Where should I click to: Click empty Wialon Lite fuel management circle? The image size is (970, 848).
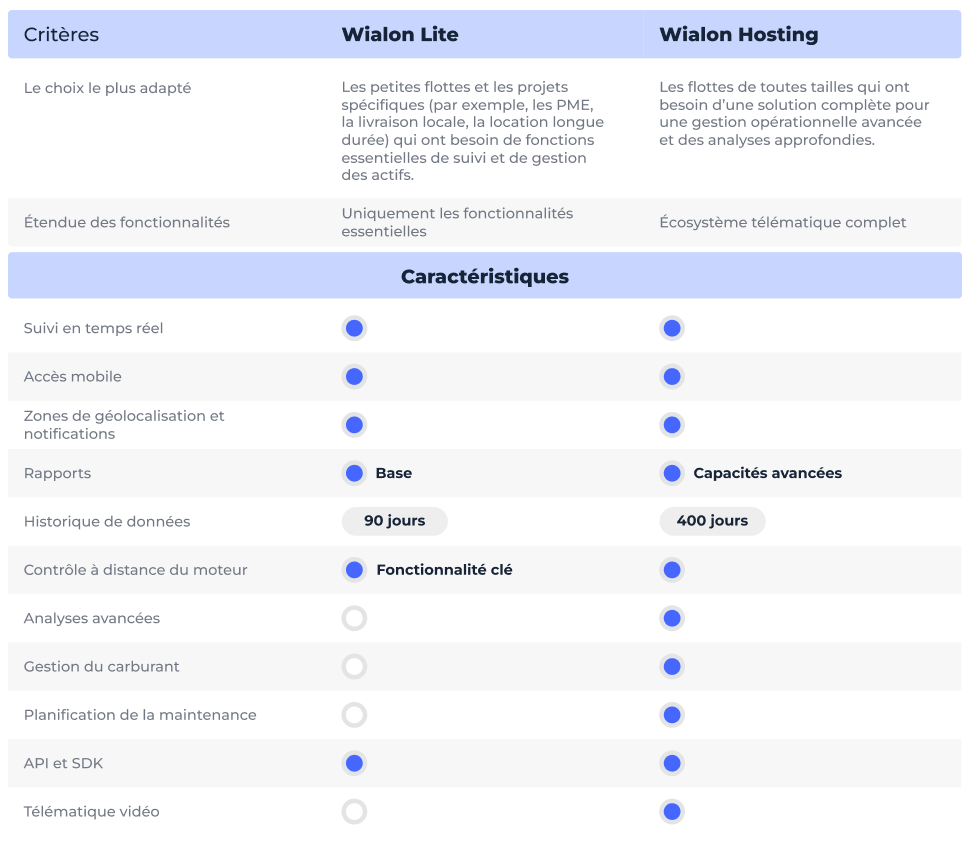point(354,667)
